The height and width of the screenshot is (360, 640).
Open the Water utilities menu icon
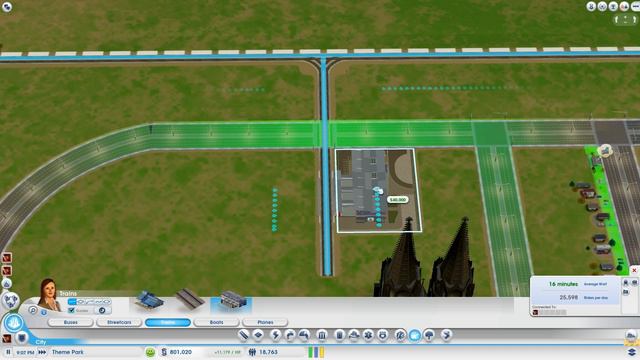coord(290,335)
